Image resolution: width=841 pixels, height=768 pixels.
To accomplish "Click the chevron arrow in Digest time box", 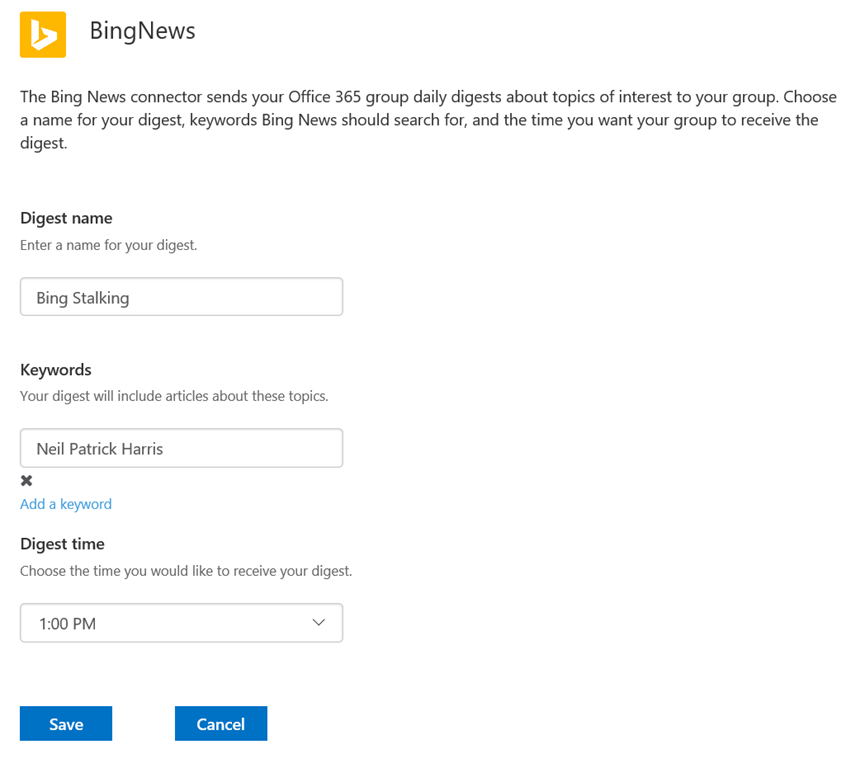I will pyautogui.click(x=319, y=623).
